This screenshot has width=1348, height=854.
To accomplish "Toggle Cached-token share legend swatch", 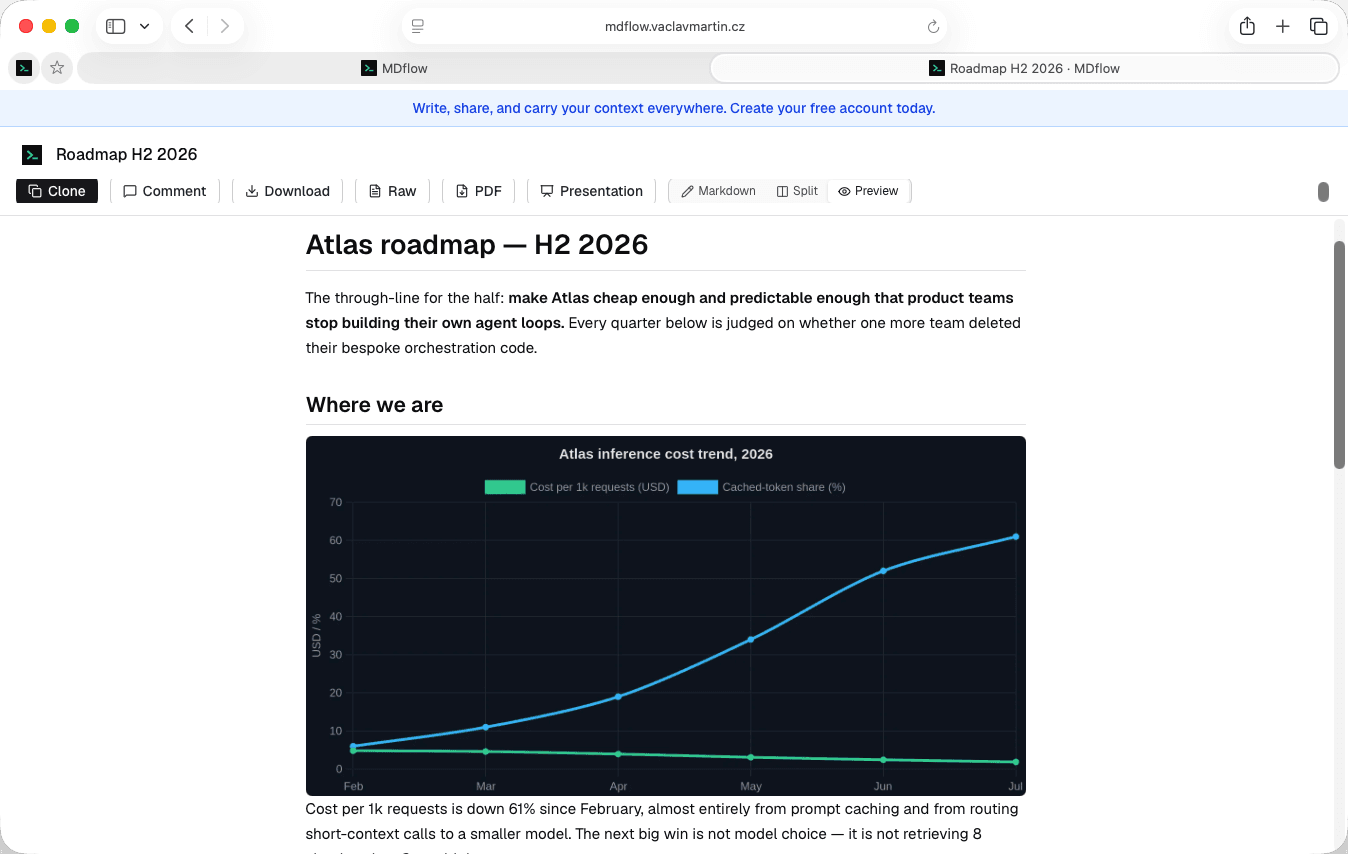I will (x=697, y=487).
